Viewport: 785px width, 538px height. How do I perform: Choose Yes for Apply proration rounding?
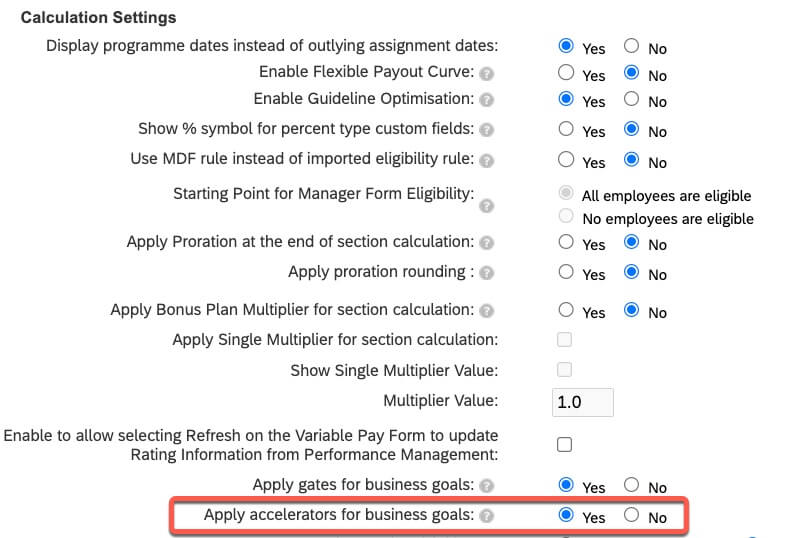pos(566,272)
